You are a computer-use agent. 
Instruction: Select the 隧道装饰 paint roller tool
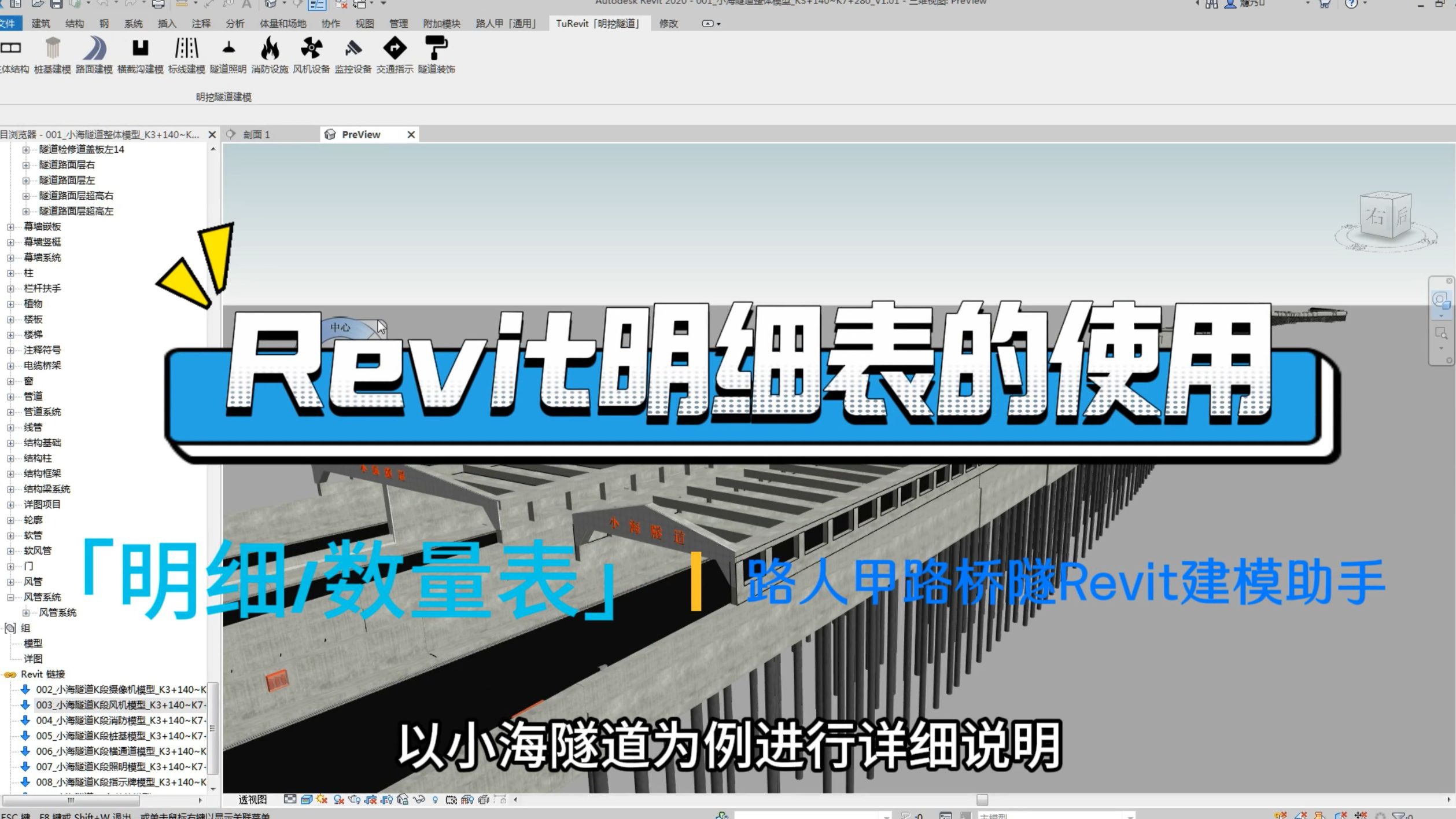(437, 49)
